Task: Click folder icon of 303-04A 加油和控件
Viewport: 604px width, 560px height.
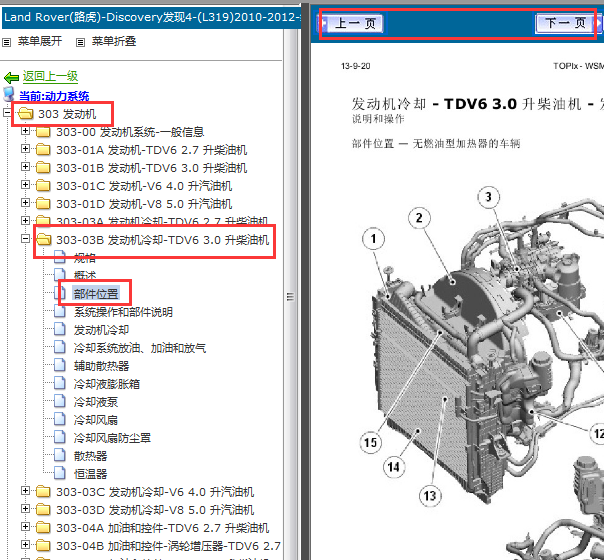Action: pyautogui.click(x=43, y=527)
